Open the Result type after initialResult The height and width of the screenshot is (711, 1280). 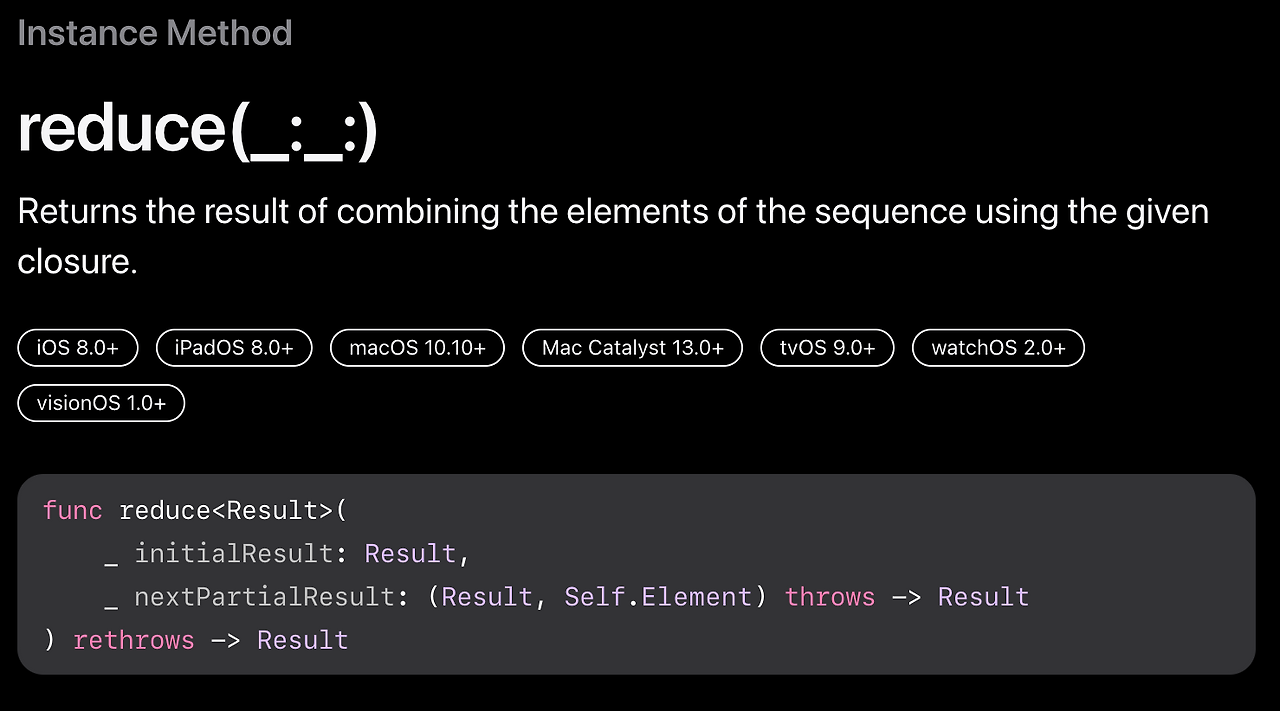pos(410,553)
